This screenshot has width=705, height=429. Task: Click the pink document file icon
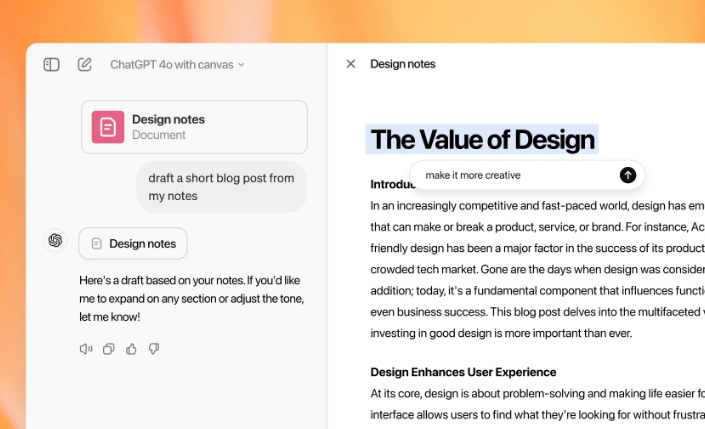pos(108,127)
